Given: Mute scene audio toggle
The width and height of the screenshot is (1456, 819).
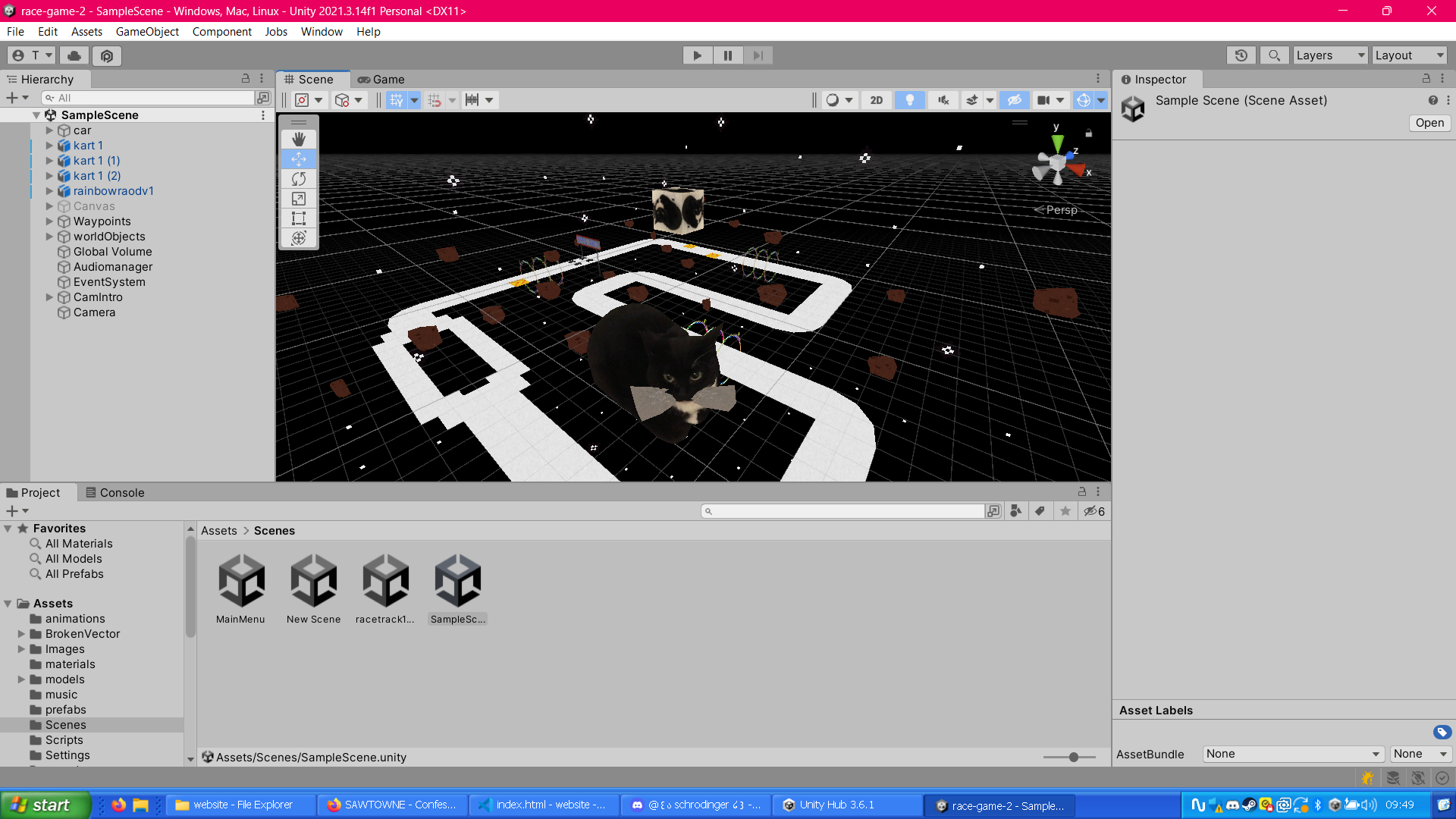Looking at the screenshot, I should pyautogui.click(x=943, y=100).
